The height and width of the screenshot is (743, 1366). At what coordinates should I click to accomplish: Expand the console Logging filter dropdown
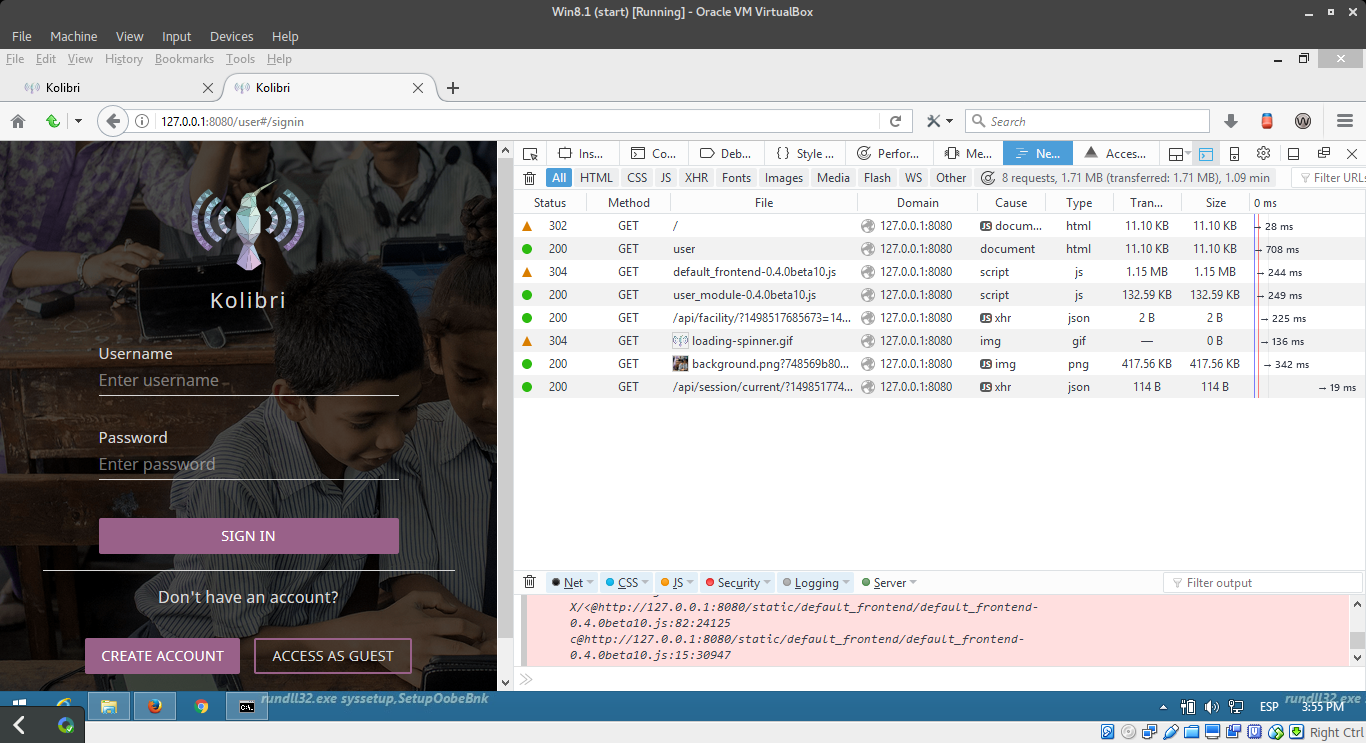click(x=846, y=583)
